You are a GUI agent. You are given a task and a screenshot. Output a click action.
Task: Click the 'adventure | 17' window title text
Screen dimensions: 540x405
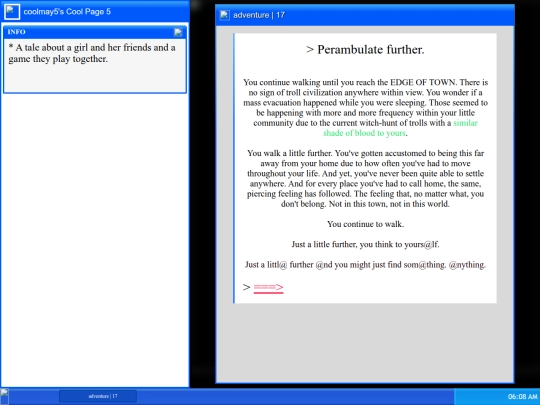[259, 15]
